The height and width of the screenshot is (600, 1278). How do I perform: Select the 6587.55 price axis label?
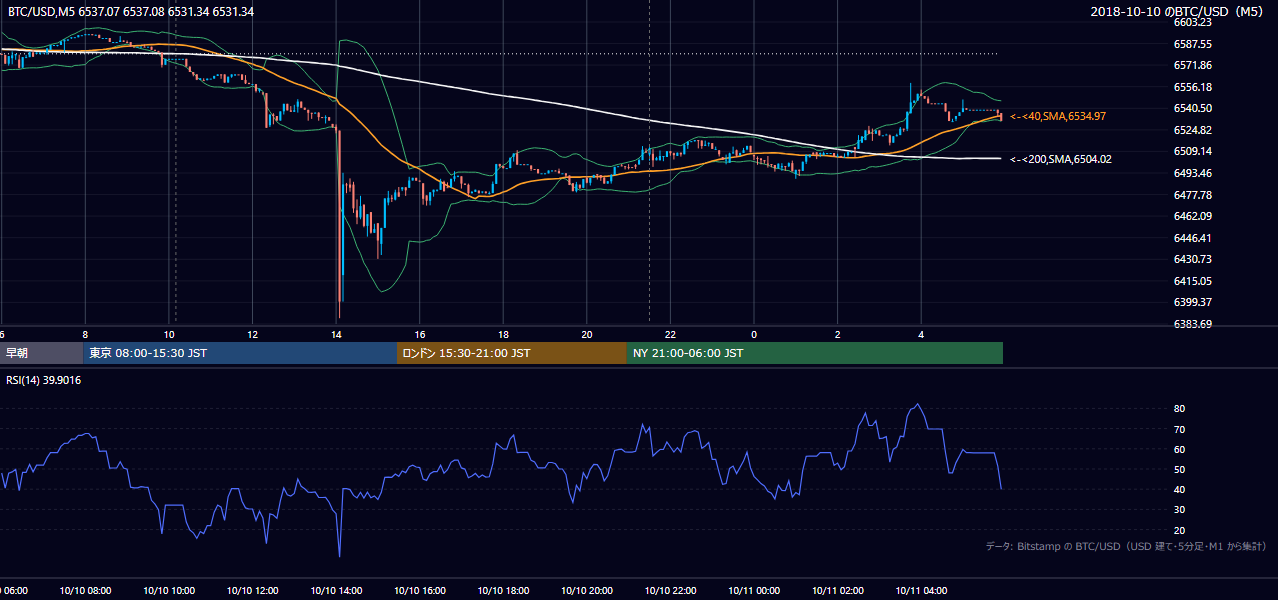coord(1192,44)
